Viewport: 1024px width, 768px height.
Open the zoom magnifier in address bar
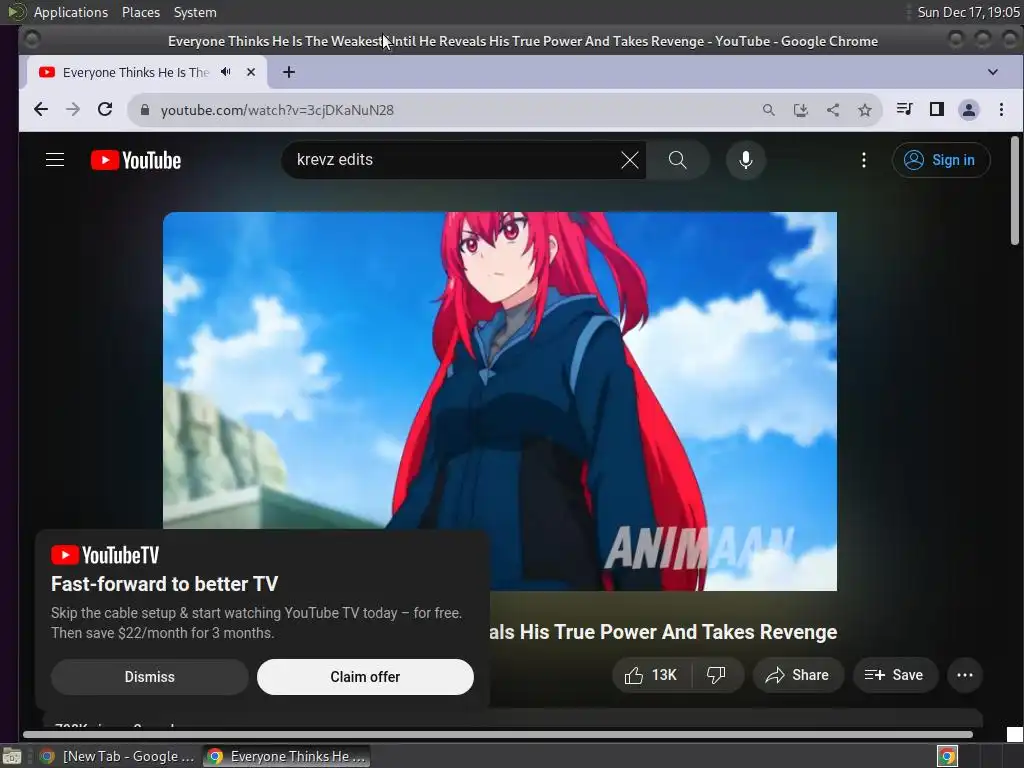coord(769,110)
